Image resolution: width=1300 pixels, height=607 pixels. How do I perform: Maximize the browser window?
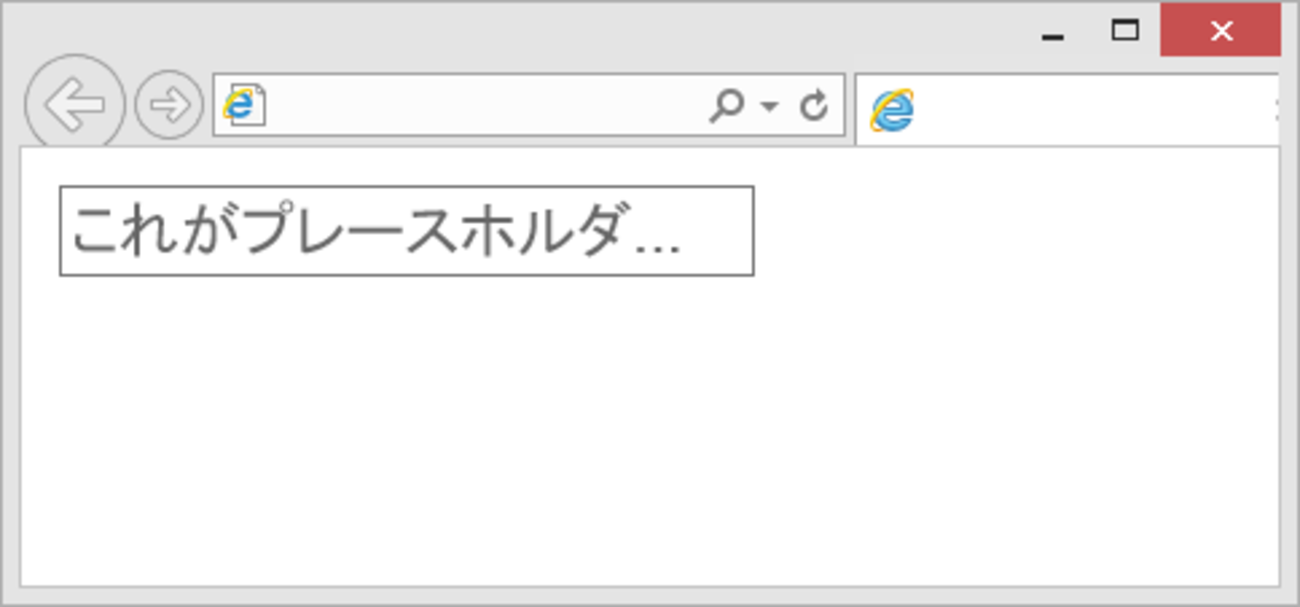[x=1126, y=31]
